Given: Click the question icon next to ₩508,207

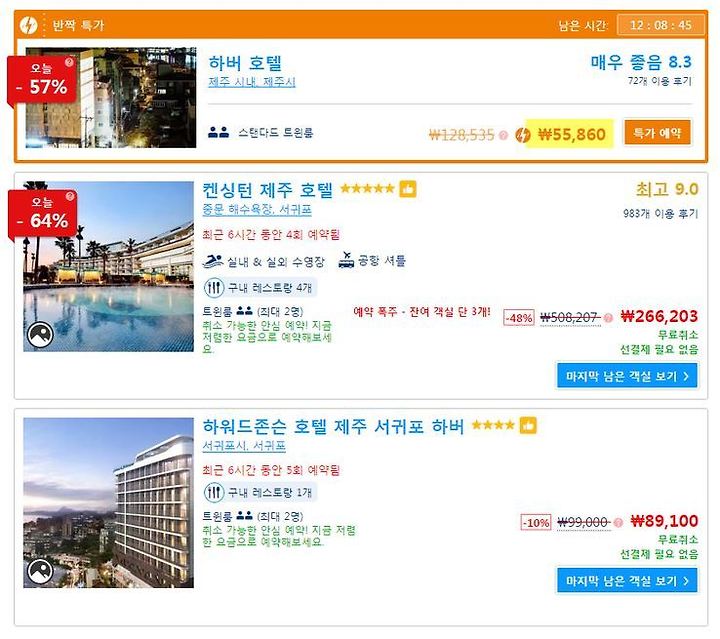Looking at the screenshot, I should [608, 318].
